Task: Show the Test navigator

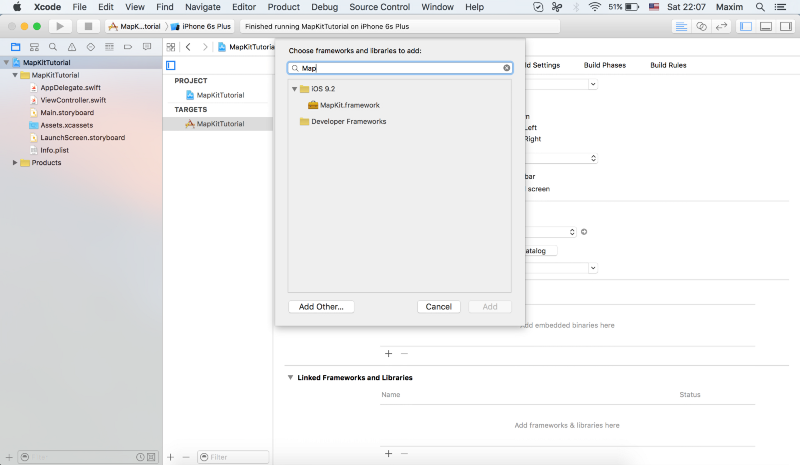Action: coord(90,47)
